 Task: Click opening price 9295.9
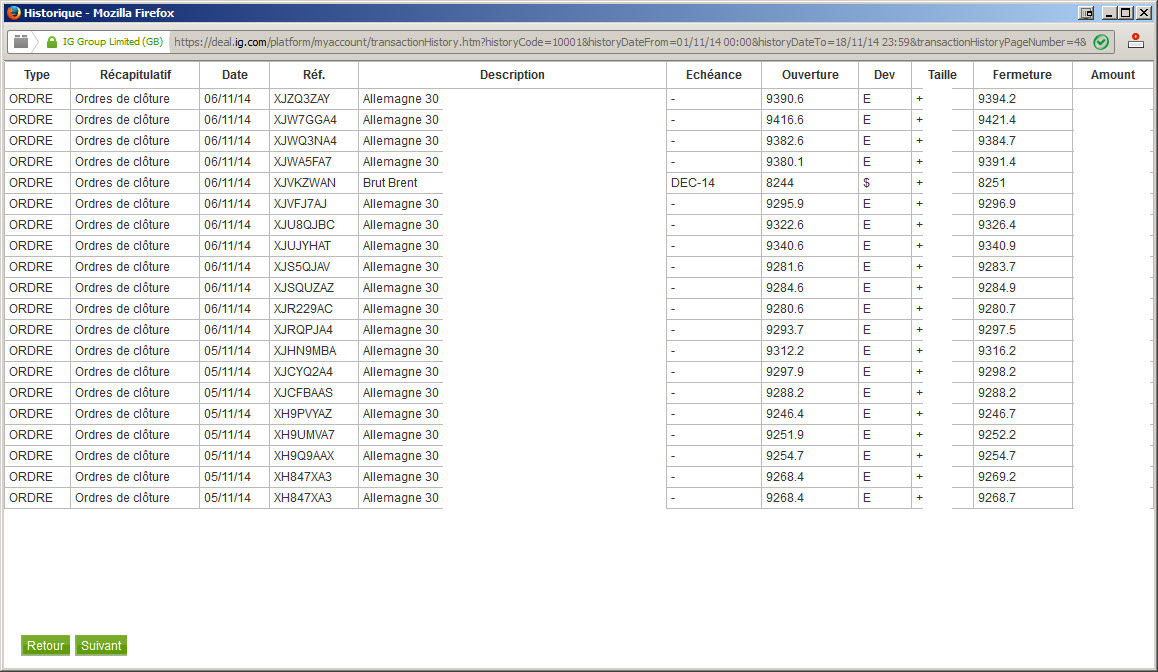point(785,204)
